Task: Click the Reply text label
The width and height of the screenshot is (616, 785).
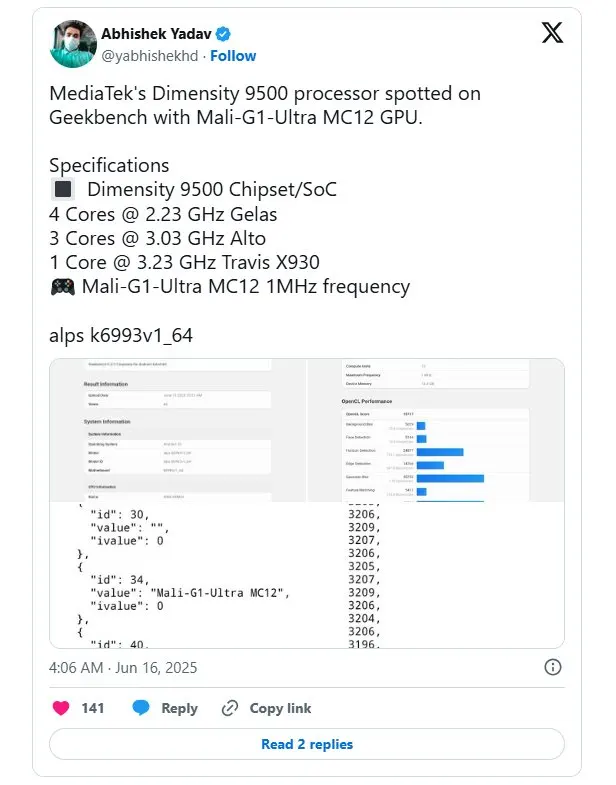Action: tap(179, 708)
